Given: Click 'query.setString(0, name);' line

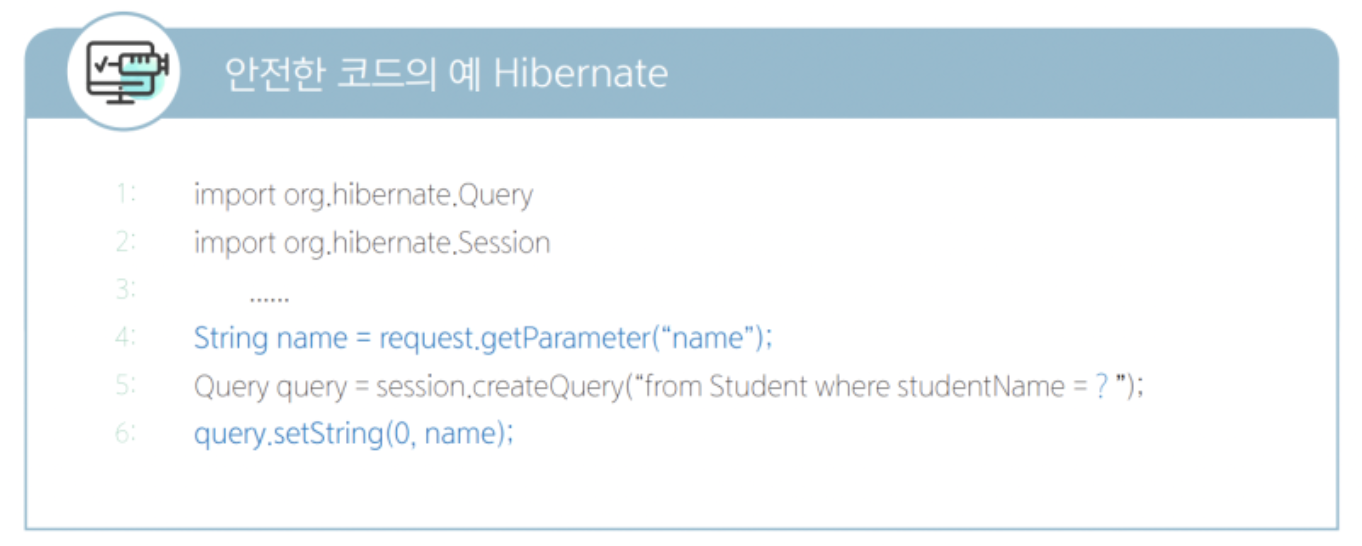Looking at the screenshot, I should point(353,435).
